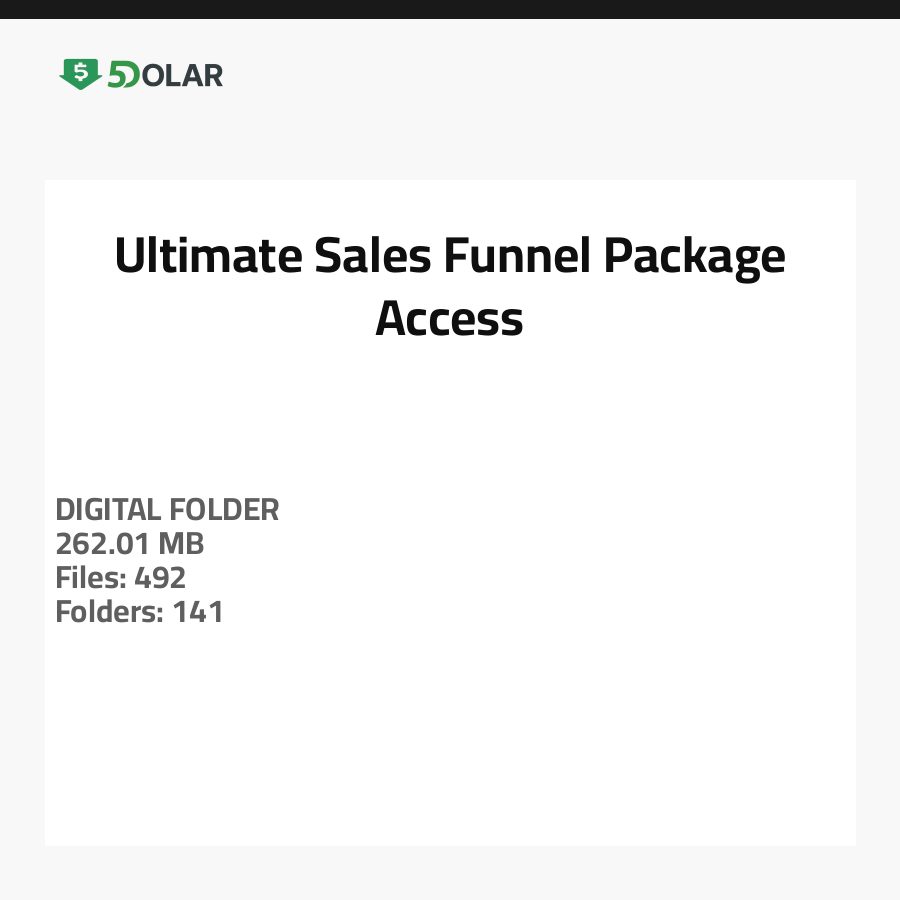Click the 262.01 MB size text
Viewport: 900px width, 900px height.
(130, 544)
